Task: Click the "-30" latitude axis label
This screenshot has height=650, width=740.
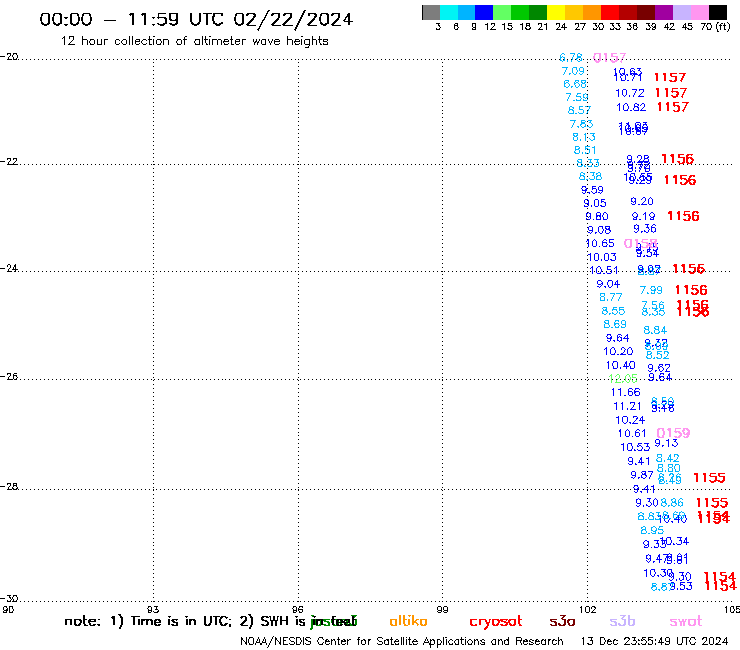Action: tap(9, 598)
